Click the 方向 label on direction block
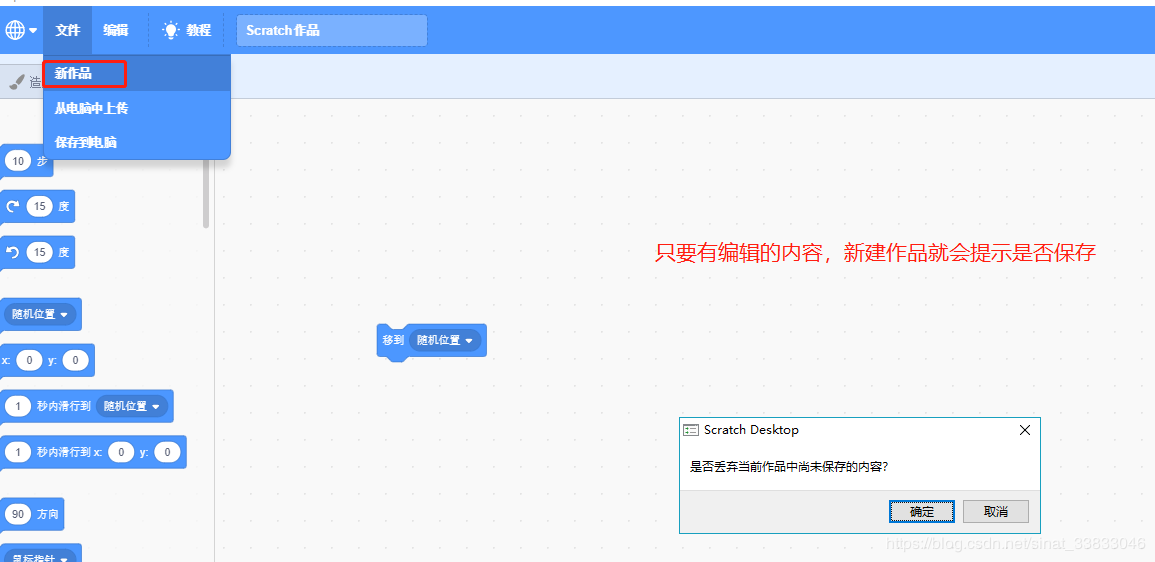The image size is (1155, 562). [48, 514]
